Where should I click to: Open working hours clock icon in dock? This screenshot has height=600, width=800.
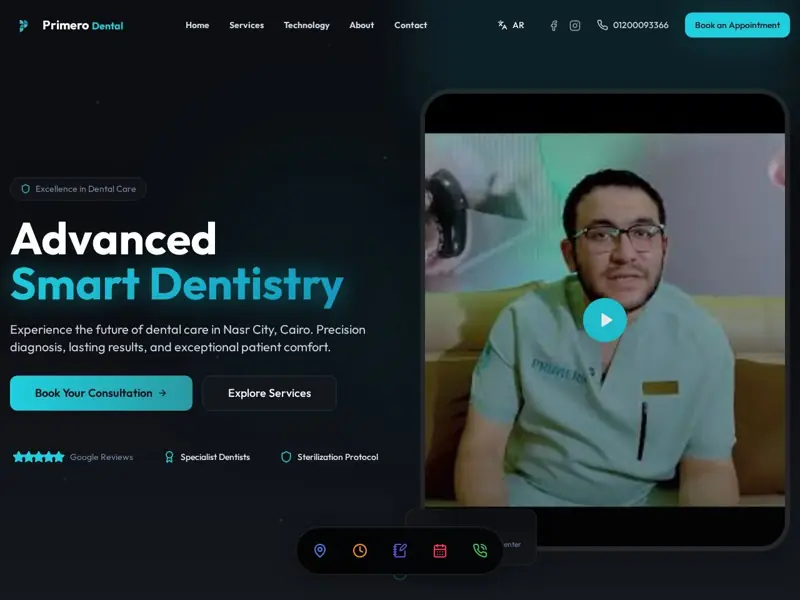point(360,551)
